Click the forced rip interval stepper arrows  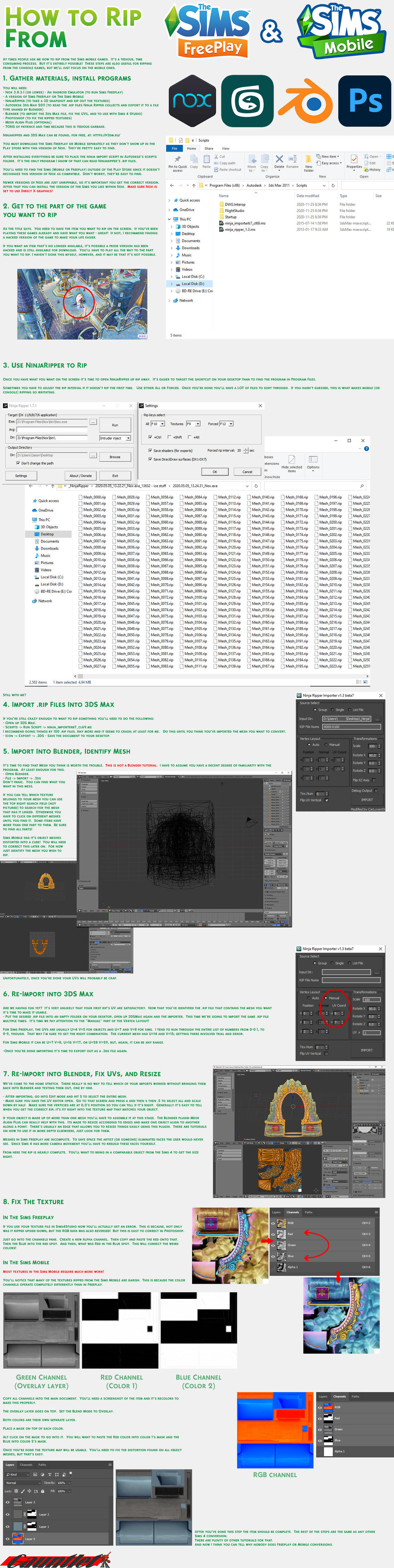coord(245,450)
